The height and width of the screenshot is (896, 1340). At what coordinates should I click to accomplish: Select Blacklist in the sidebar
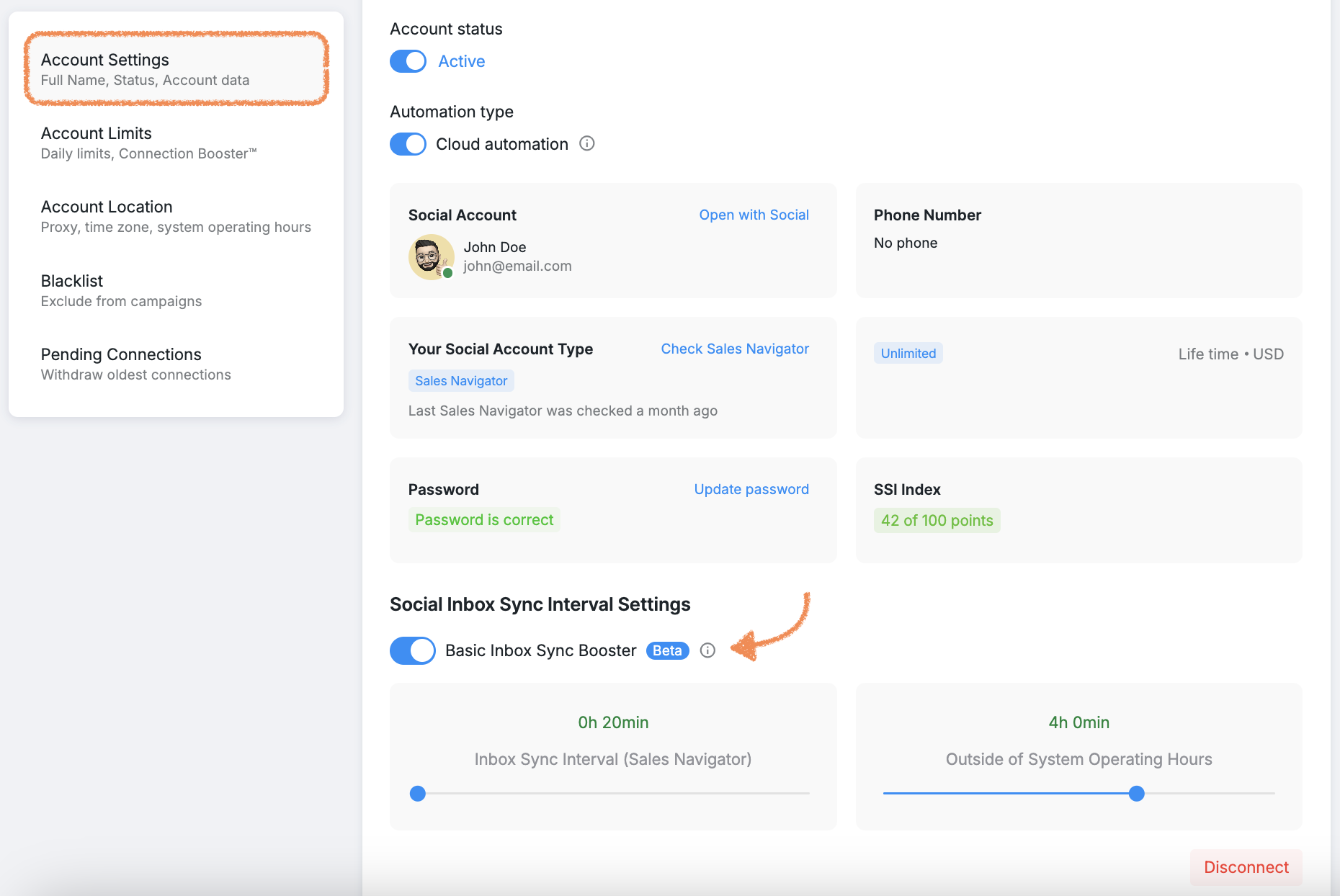[x=176, y=290]
